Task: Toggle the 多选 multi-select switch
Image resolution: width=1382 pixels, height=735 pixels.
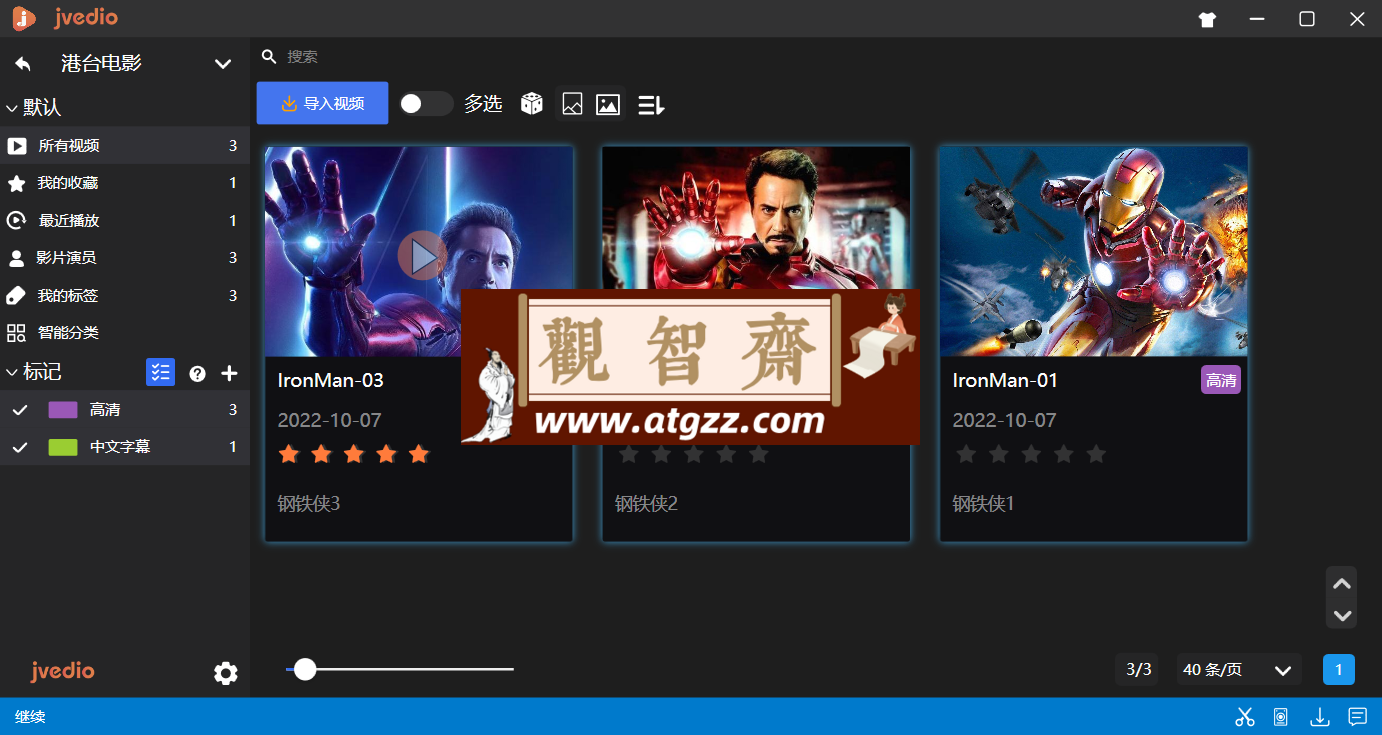Action: tap(425, 104)
